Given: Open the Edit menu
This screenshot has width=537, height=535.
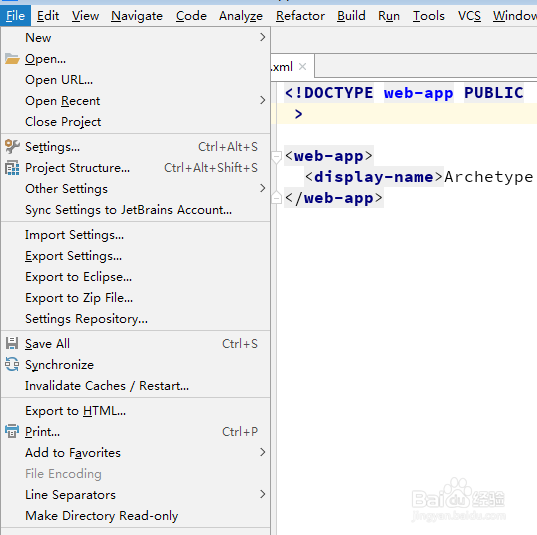Looking at the screenshot, I should 48,16.
